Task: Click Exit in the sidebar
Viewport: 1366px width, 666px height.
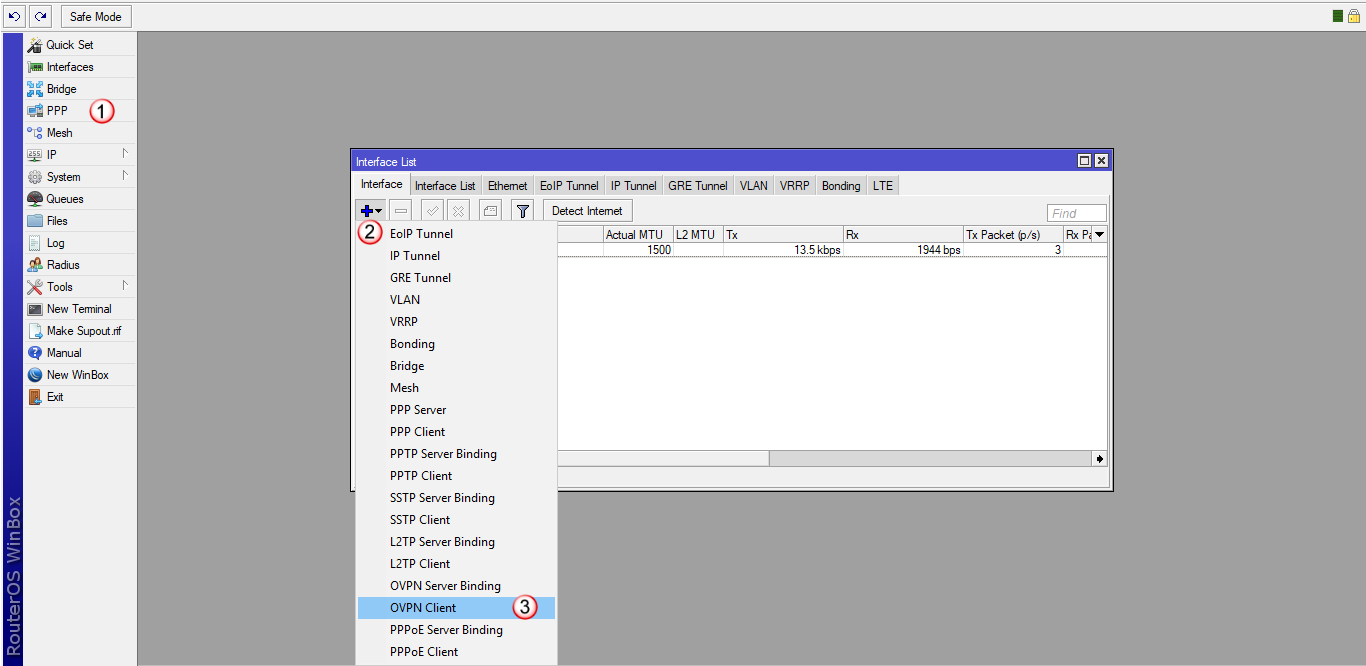Action: [80, 397]
